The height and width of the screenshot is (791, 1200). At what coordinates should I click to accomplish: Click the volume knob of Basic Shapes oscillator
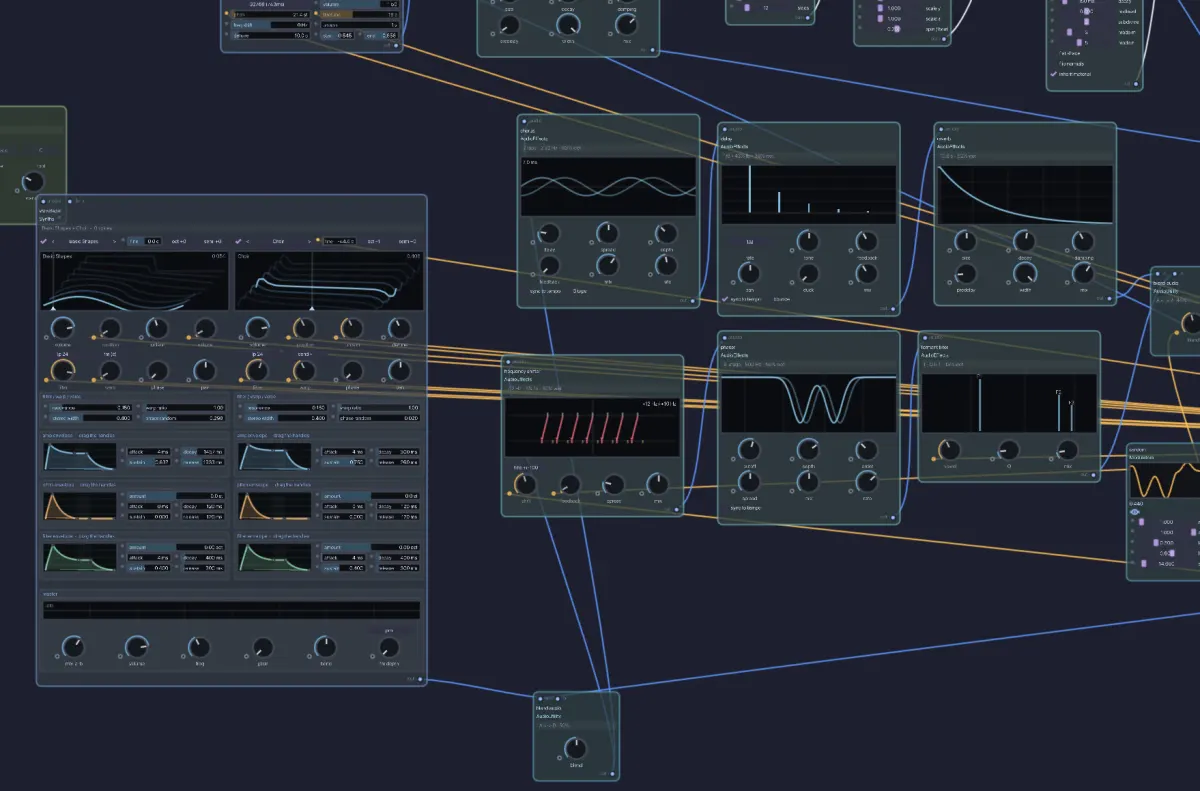coord(62,328)
